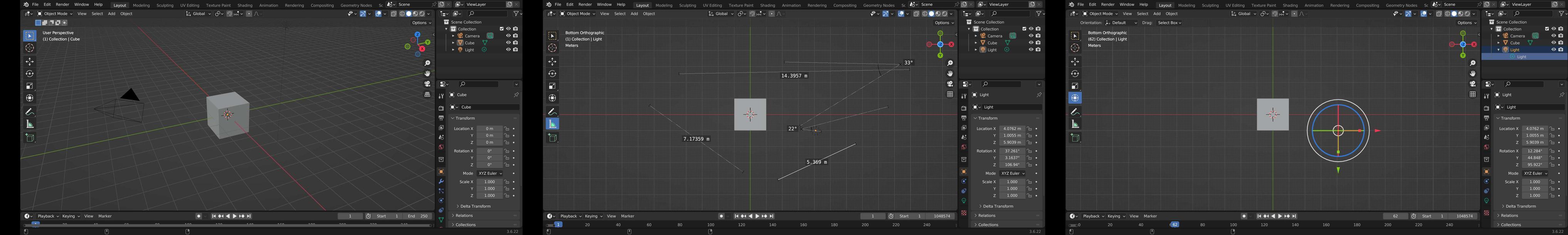The width and height of the screenshot is (1568, 235).
Task: Hide the Cube in the left window outliner
Action: click(x=508, y=43)
